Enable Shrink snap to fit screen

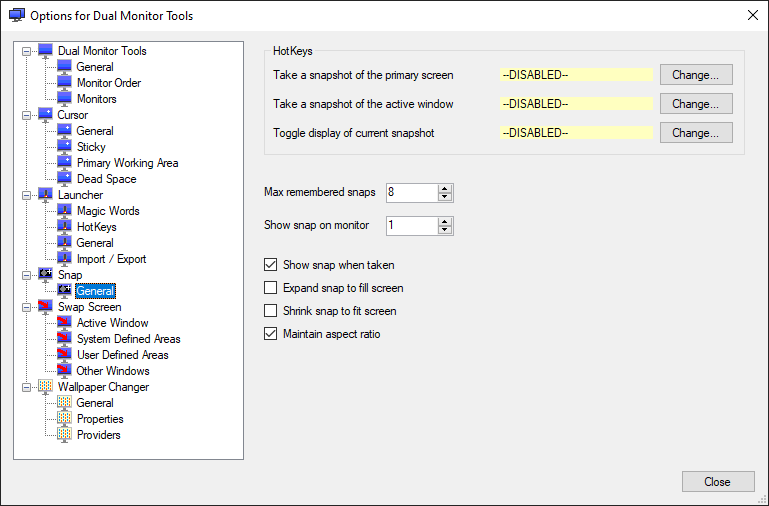[x=270, y=311]
